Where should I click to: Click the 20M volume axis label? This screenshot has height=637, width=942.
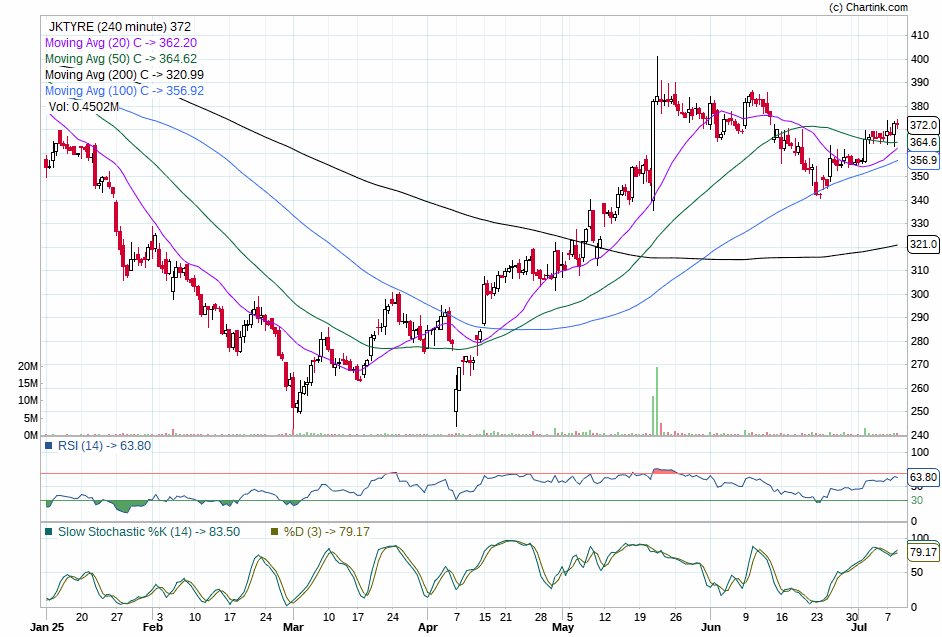point(28,366)
